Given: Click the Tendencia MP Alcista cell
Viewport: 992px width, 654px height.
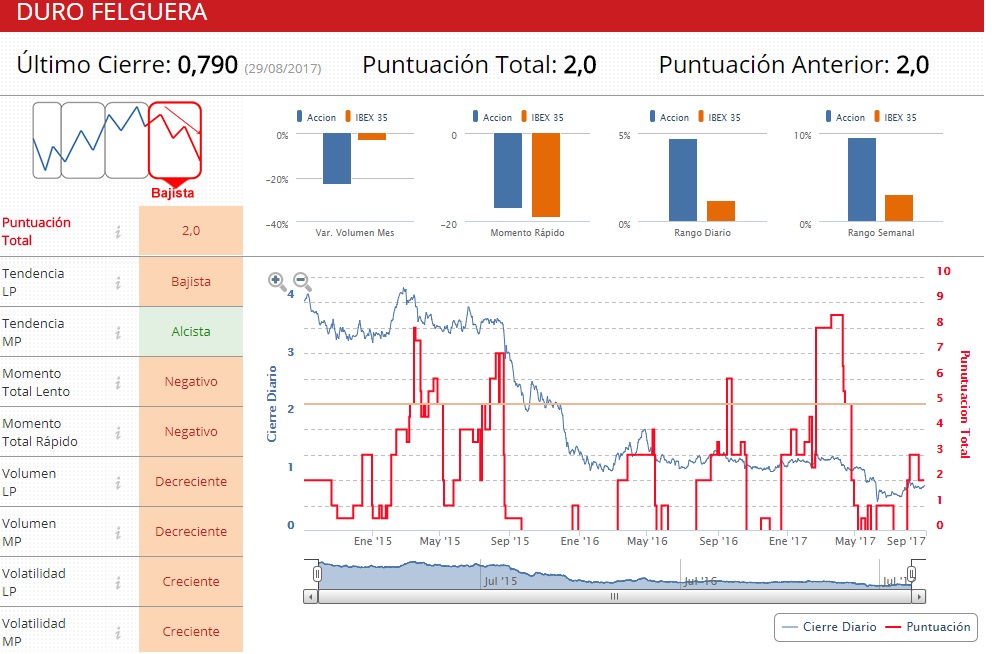Looking at the screenshot, I should [x=191, y=331].
